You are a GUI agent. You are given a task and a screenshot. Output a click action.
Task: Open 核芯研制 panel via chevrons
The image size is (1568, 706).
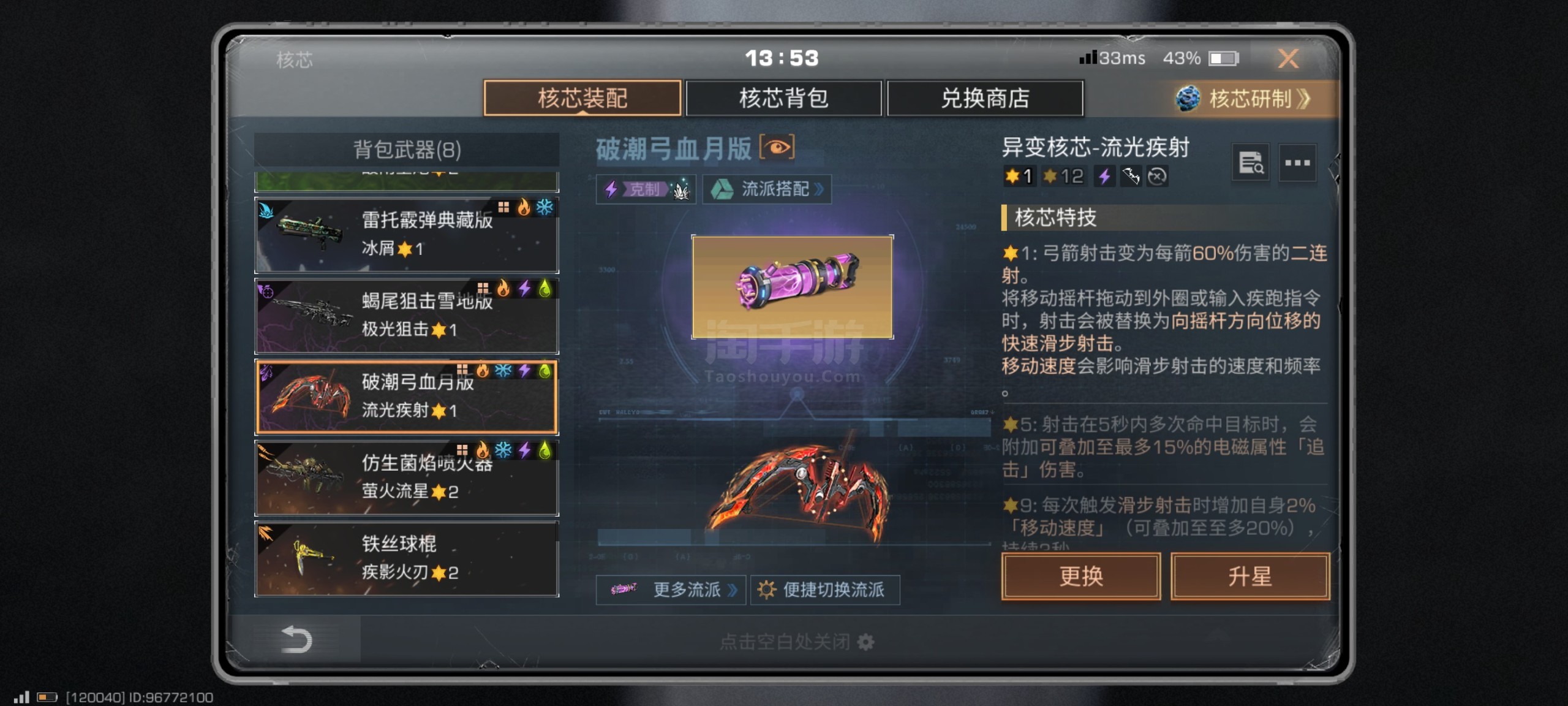click(1303, 98)
